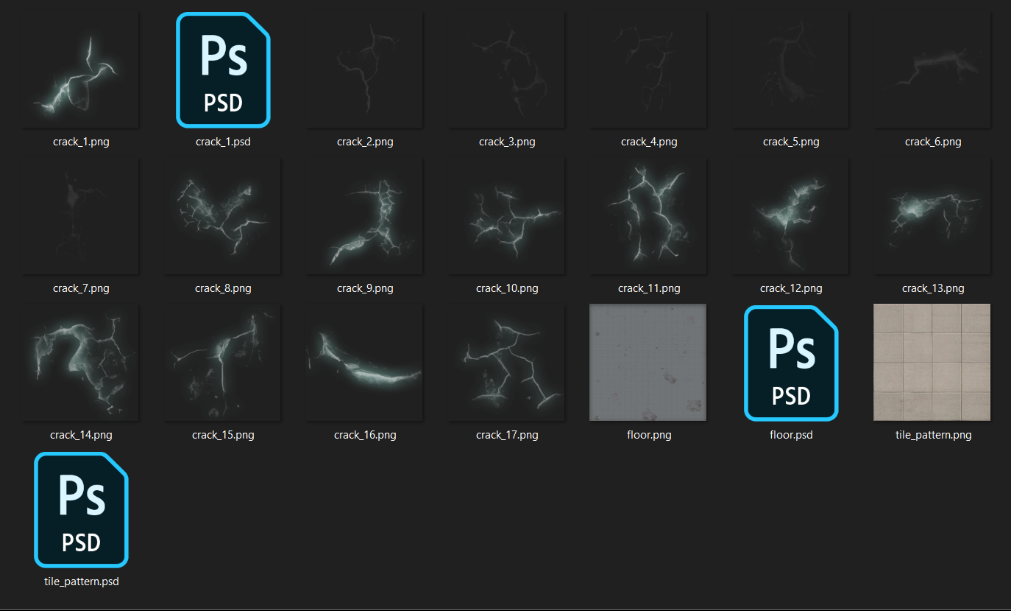
Task: Select the crack_9.png image thumbnail
Action: (365, 216)
